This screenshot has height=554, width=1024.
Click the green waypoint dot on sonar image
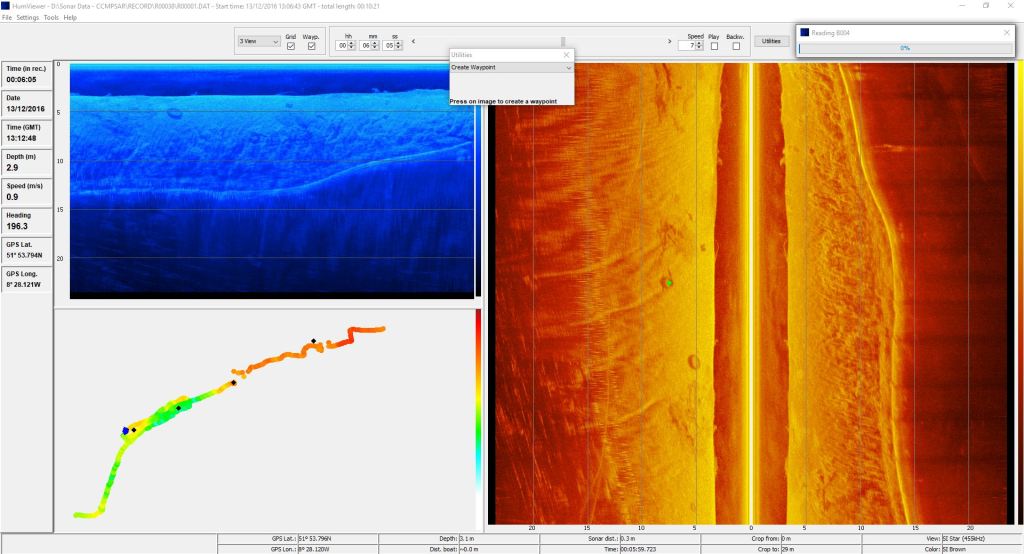click(x=669, y=283)
